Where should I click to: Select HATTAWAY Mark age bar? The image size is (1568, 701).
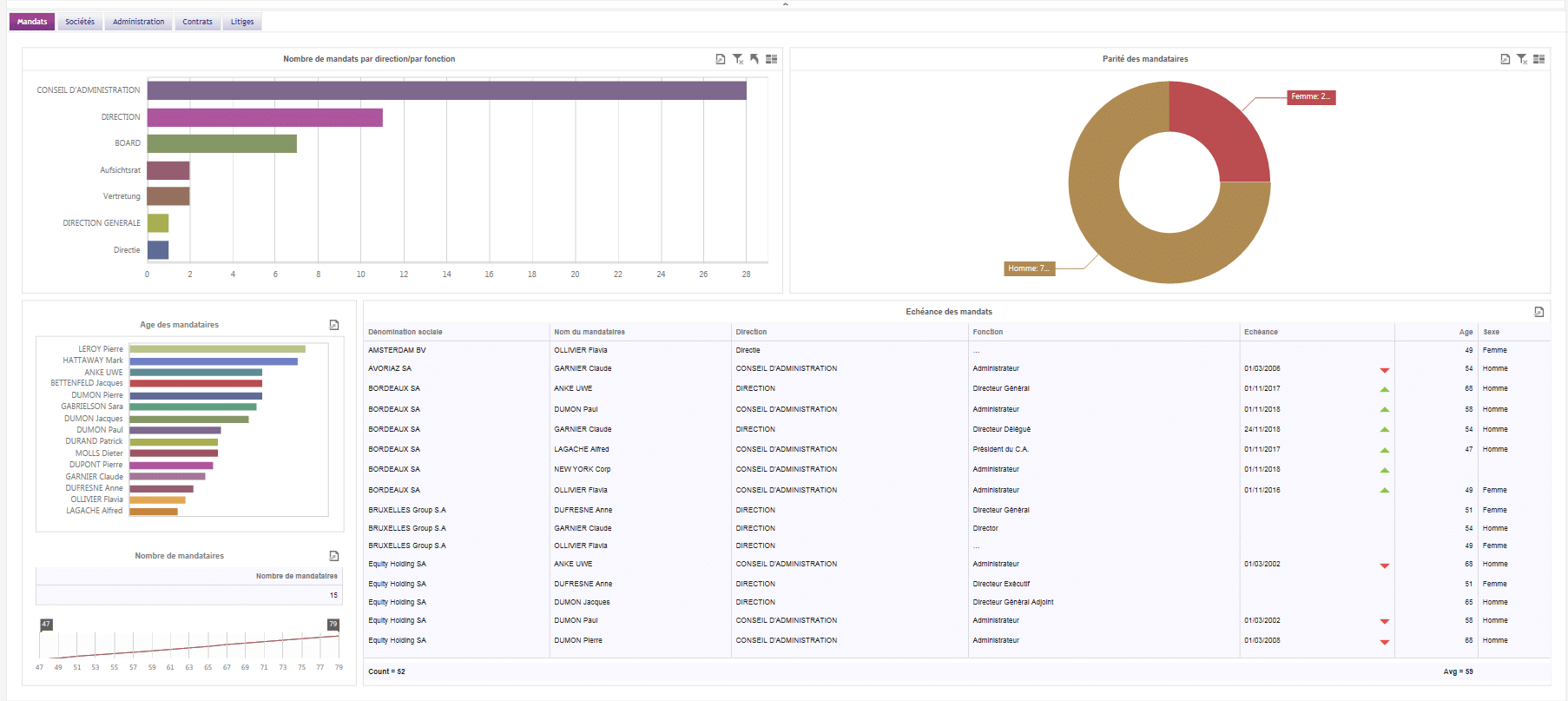pyautogui.click(x=214, y=361)
